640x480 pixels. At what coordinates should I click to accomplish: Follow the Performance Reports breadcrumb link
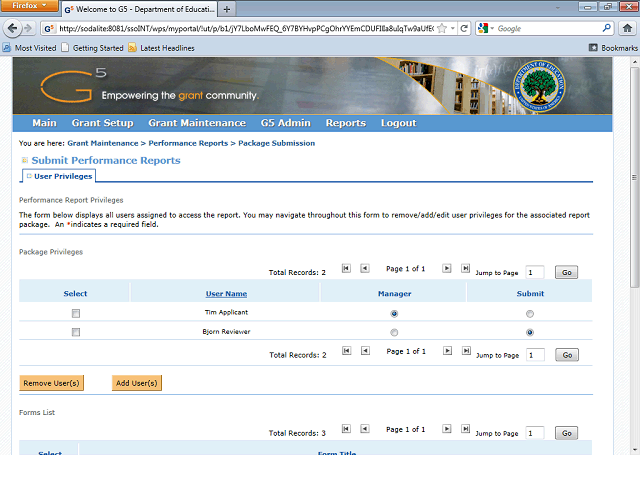(x=188, y=143)
